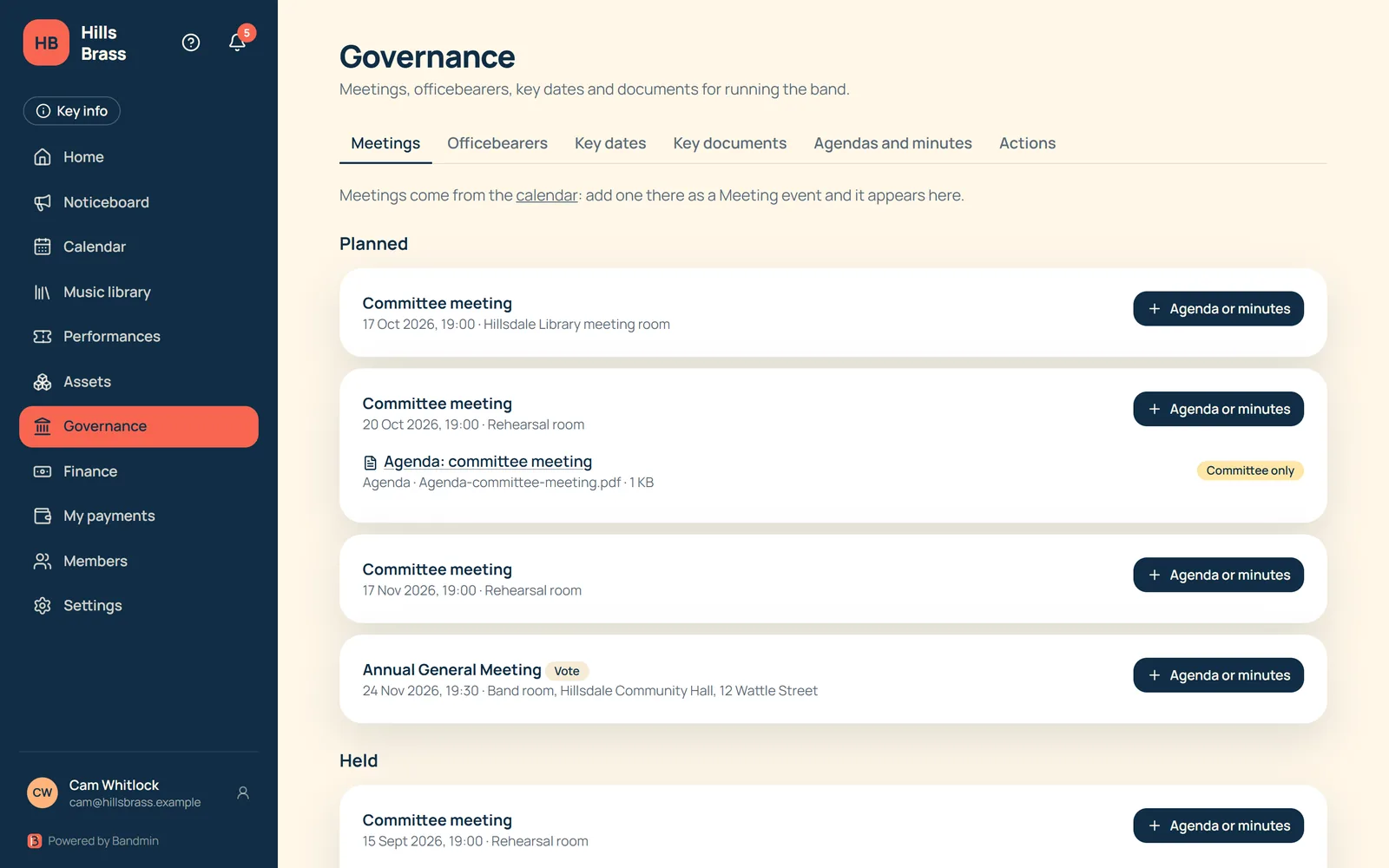
Task: Open the Members sidebar item
Action: click(x=139, y=562)
